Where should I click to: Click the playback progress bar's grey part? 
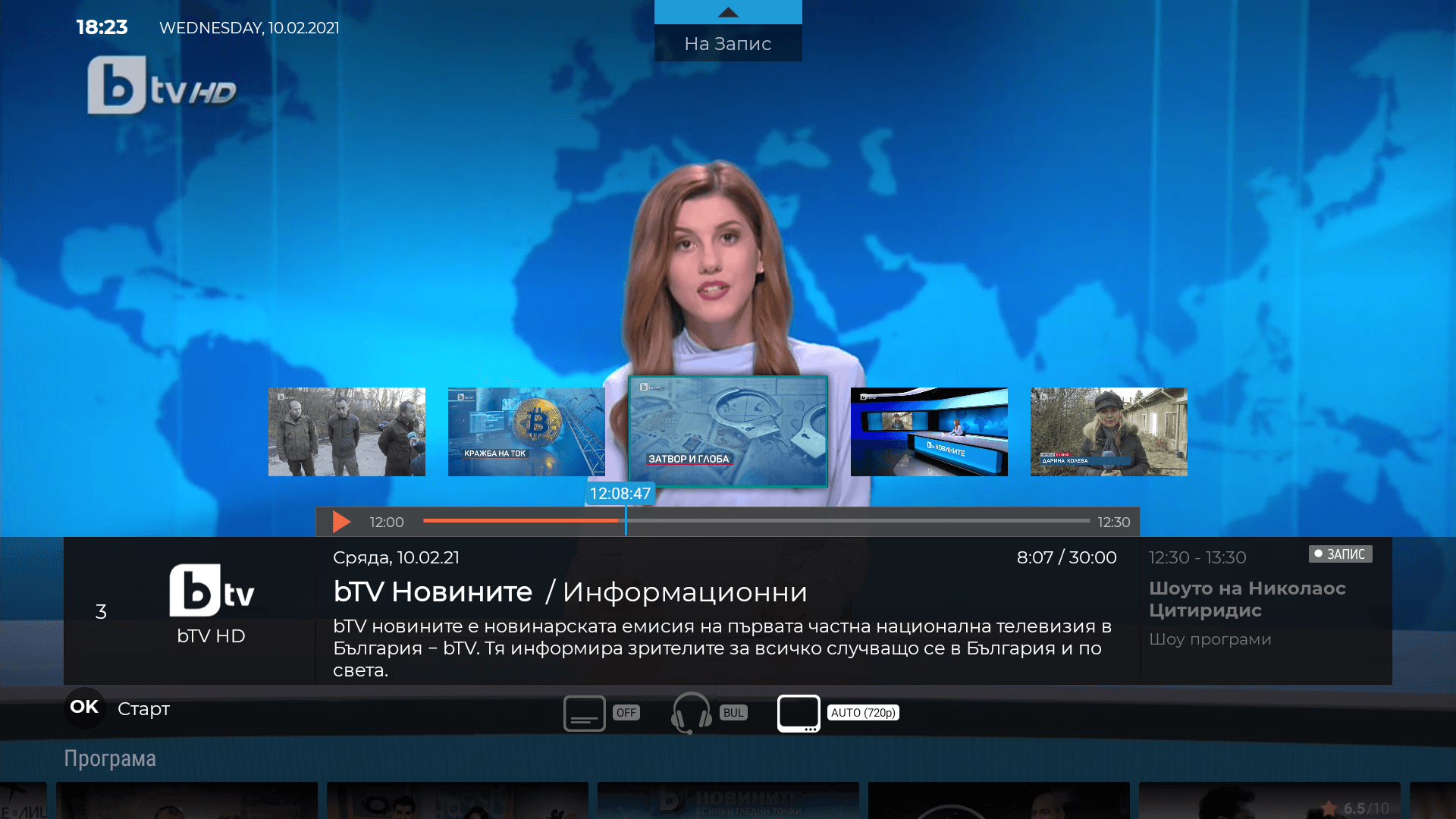(x=857, y=521)
